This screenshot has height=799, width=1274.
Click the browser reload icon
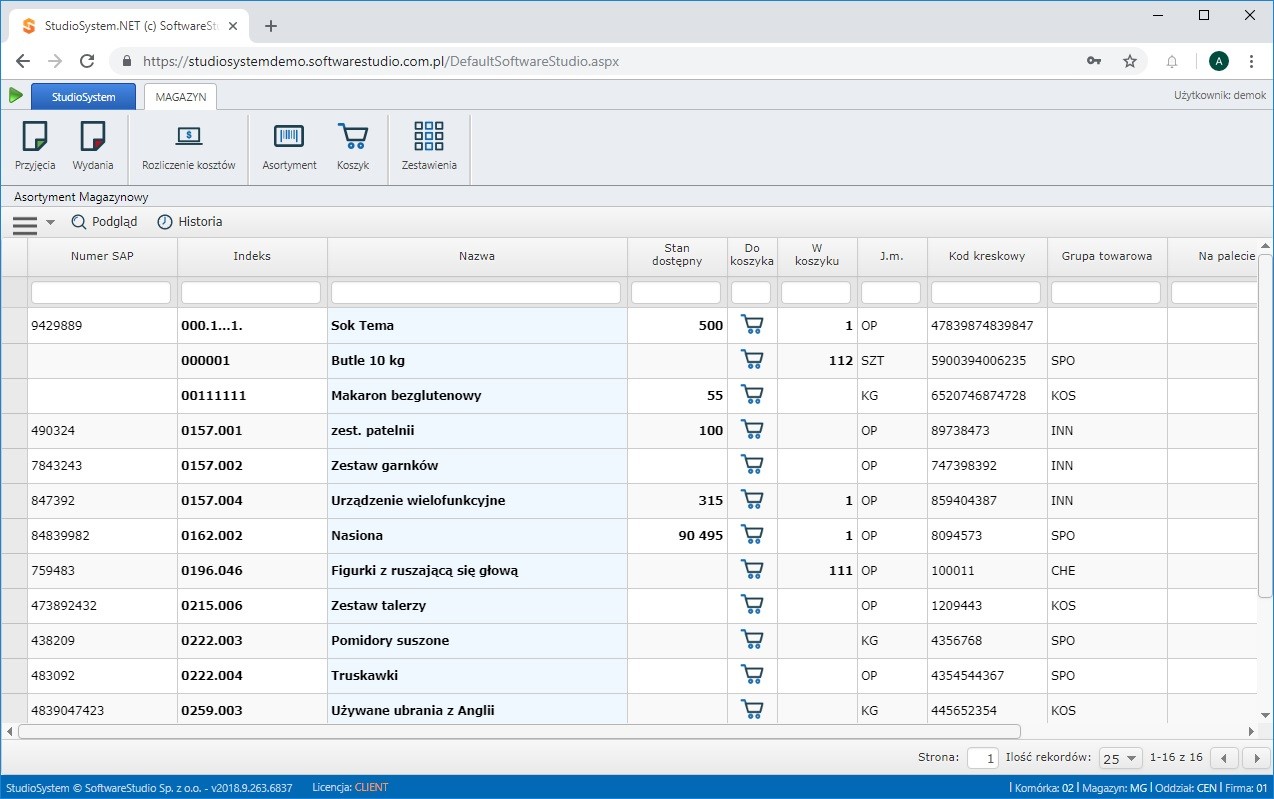point(87,61)
